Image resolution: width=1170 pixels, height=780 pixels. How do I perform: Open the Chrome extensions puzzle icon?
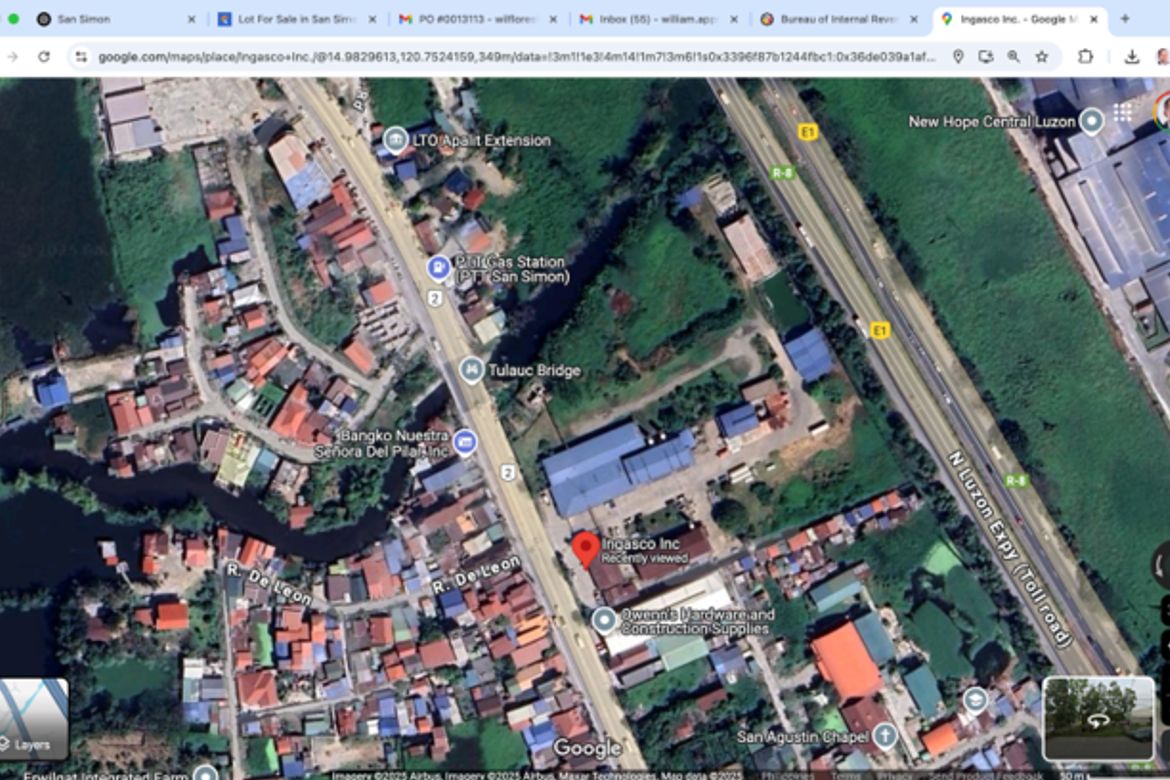coord(1086,57)
